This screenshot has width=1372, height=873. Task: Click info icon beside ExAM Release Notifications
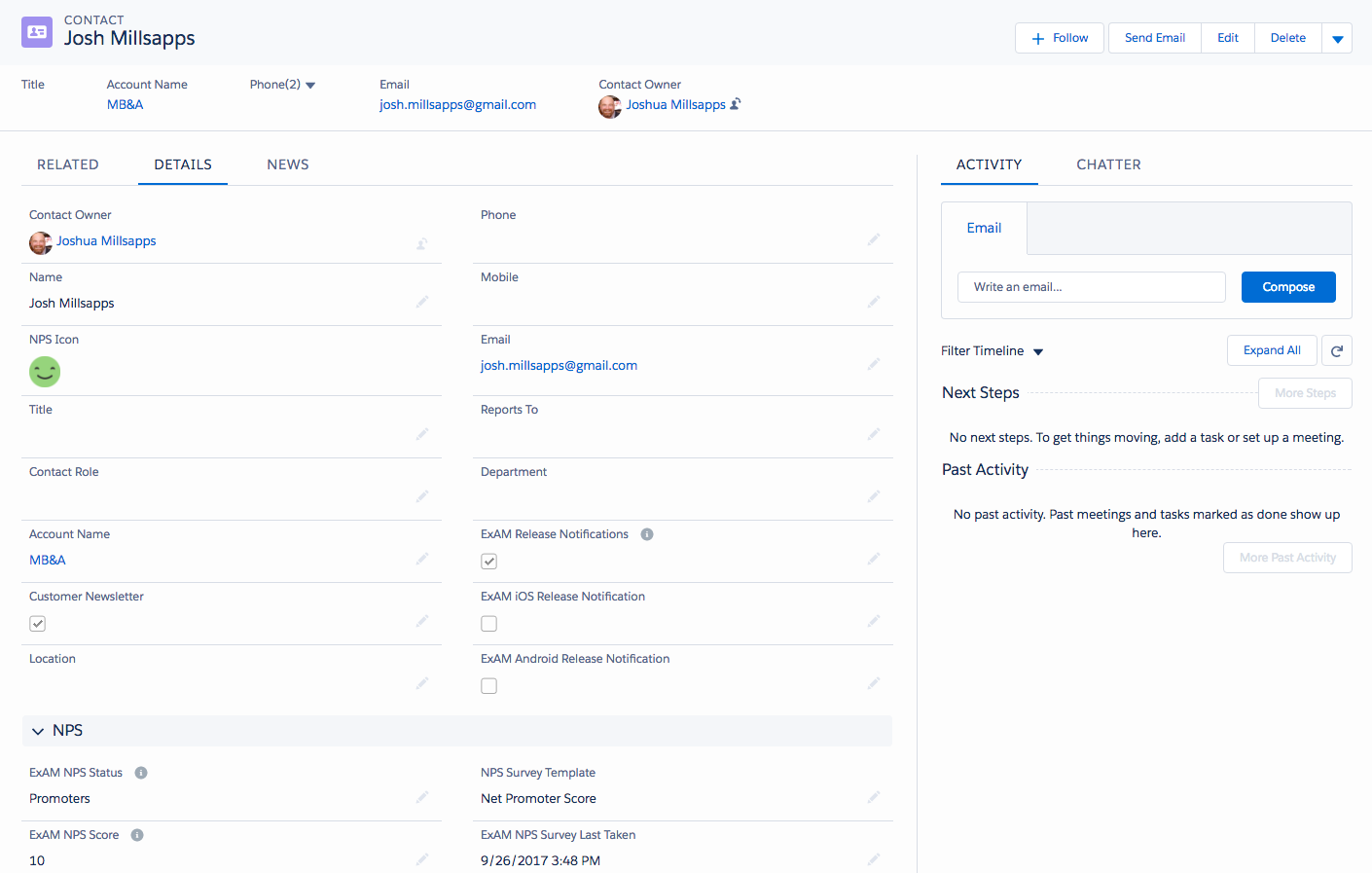click(647, 534)
